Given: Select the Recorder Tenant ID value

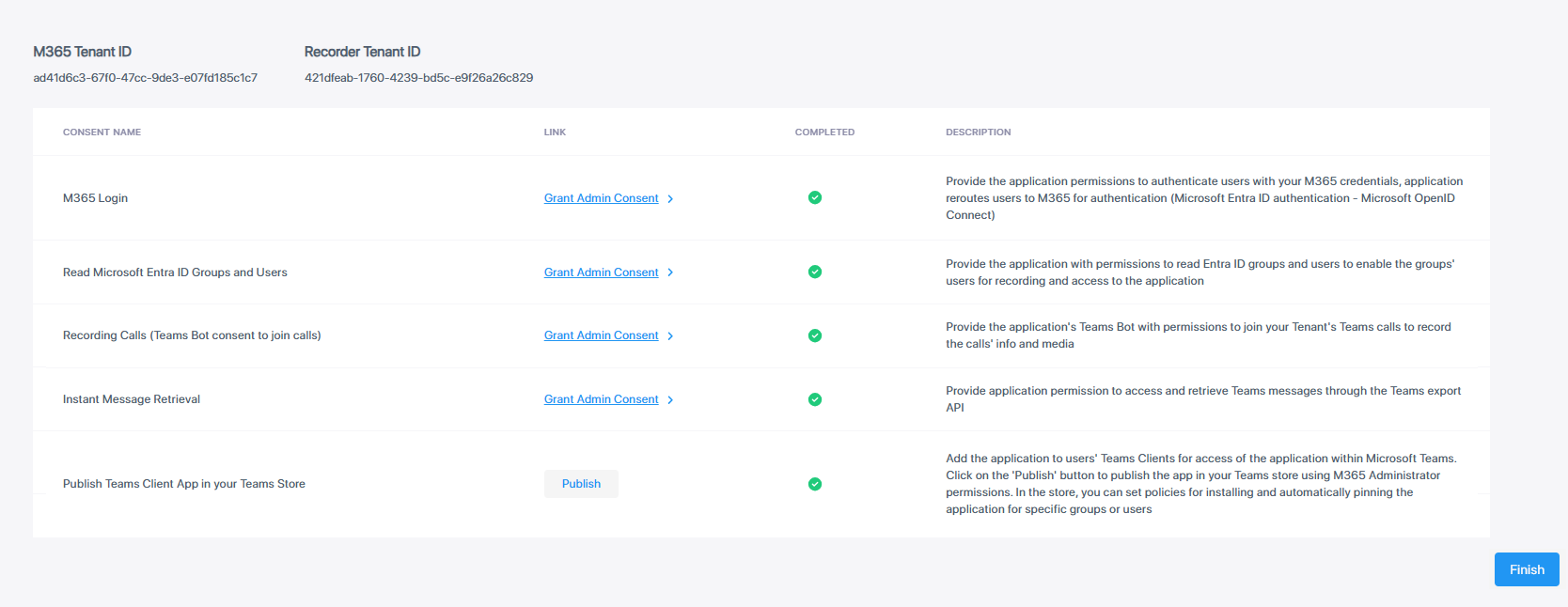Looking at the screenshot, I should click(x=418, y=78).
